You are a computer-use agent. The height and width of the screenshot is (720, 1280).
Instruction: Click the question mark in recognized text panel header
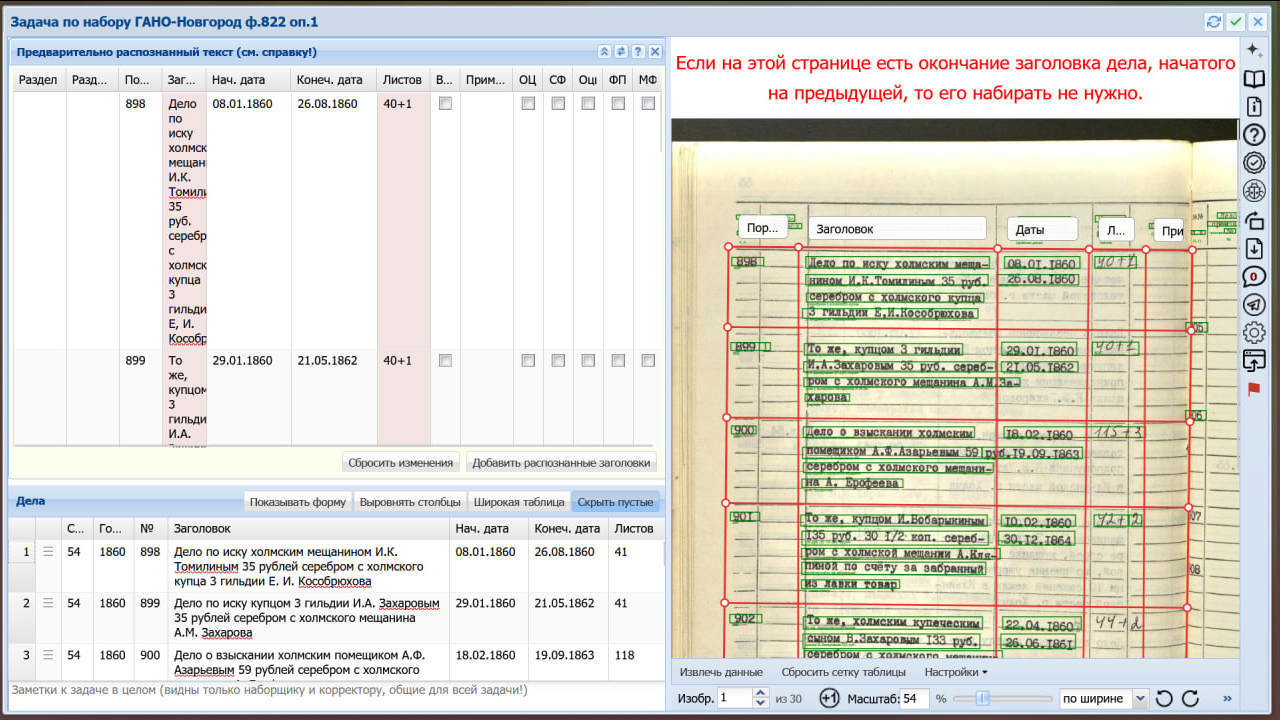638,52
